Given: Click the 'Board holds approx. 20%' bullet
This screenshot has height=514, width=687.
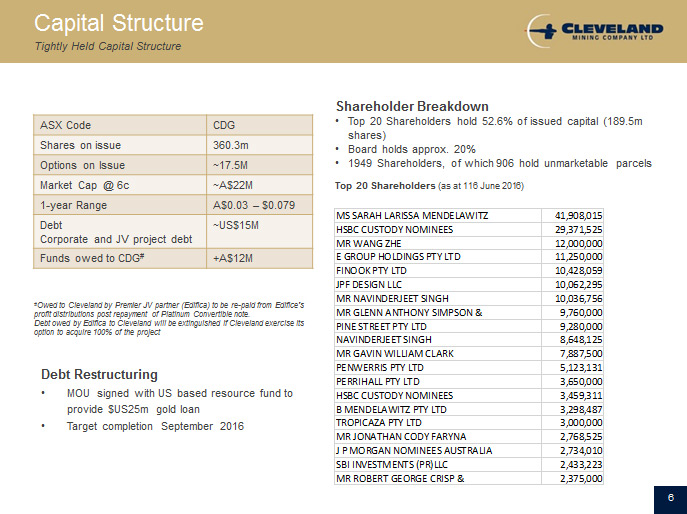Looking at the screenshot, I should click(411, 149).
